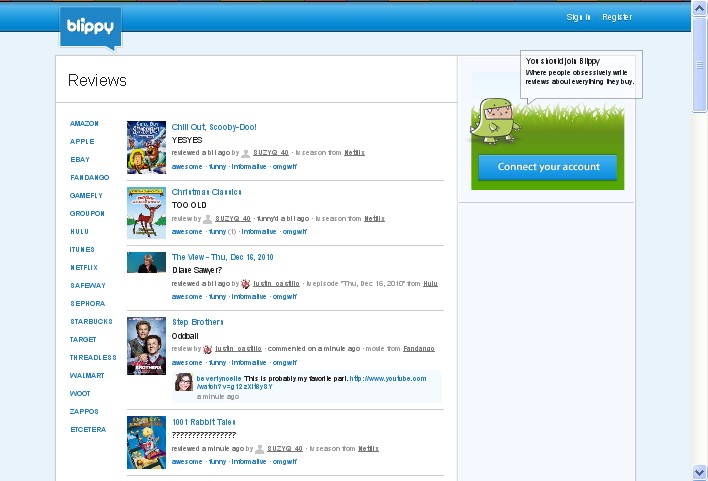Filter reviews by Sephora
The width and height of the screenshot is (708, 481).
point(88,304)
